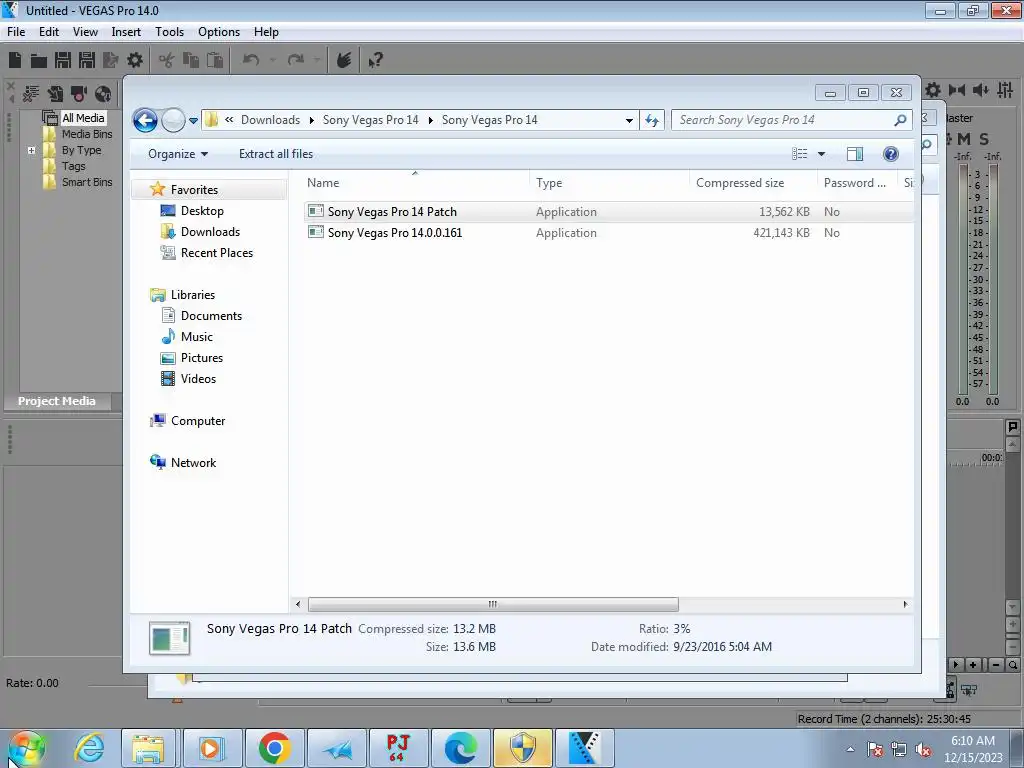Click Google Chrome icon on taskbar
This screenshot has width=1024, height=768.
tap(274, 748)
